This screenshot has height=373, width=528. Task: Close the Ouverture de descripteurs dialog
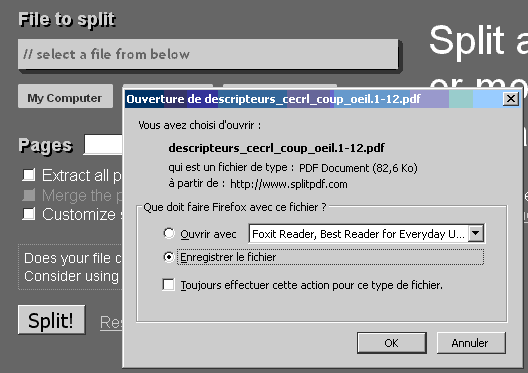[510, 99]
